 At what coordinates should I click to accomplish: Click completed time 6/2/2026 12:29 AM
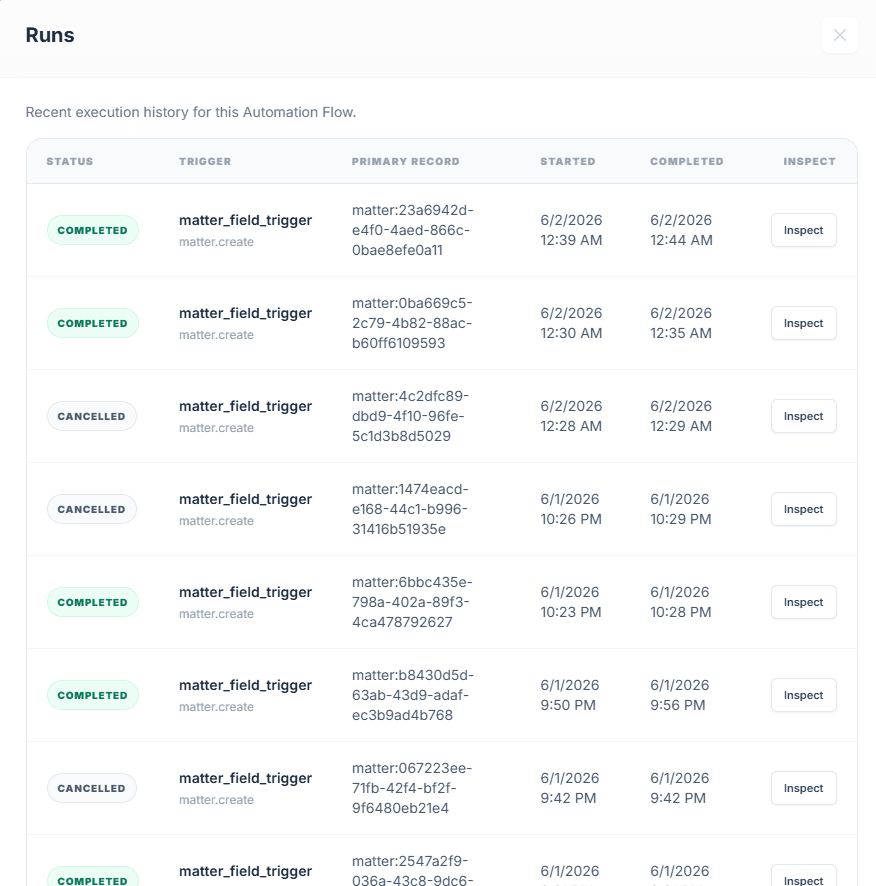tap(681, 416)
